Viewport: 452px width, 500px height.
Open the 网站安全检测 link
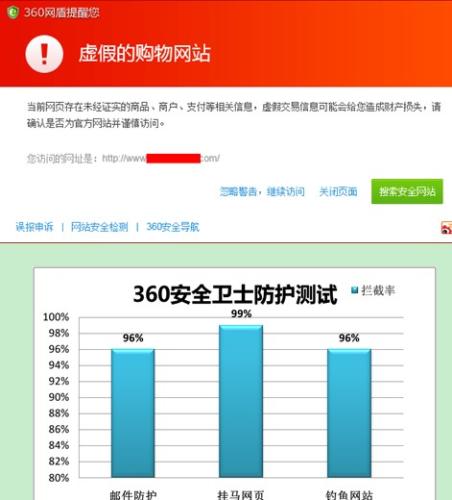[99, 227]
